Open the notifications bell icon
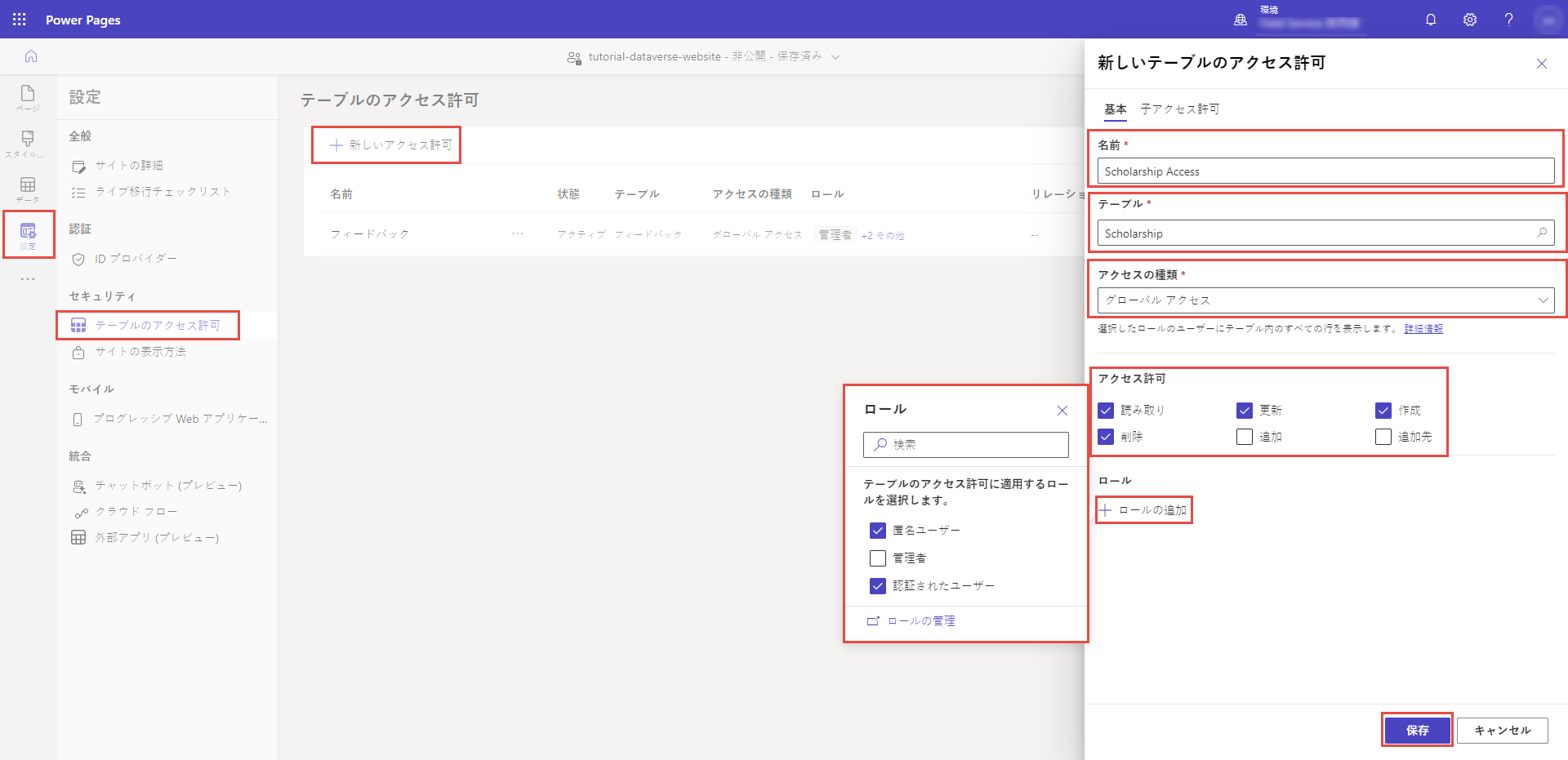This screenshot has width=1568, height=760. pos(1430,19)
